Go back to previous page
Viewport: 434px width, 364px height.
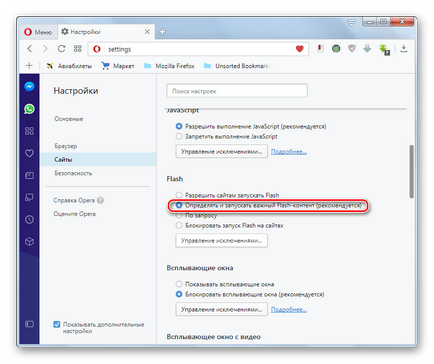click(x=30, y=49)
